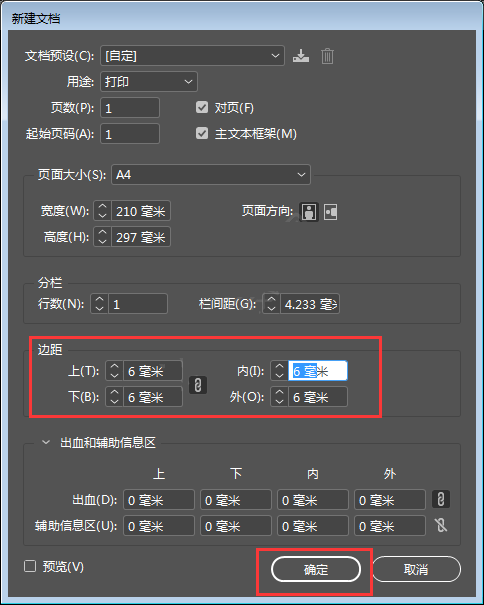This screenshot has width=484, height=605.
Task: Uncheck the 对页 facing pages checkbox
Action: pyautogui.click(x=202, y=107)
